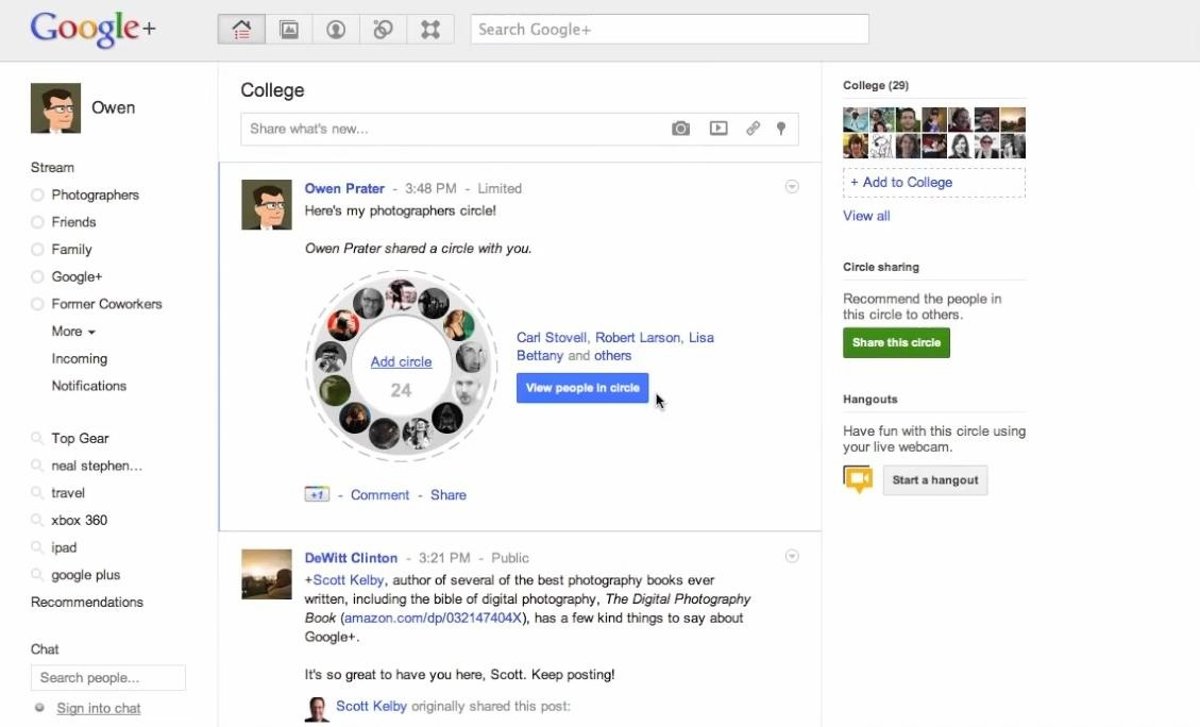Viewport: 1200px width, 727px height.
Task: Open the Games icon in top navigation
Action: pos(430,29)
